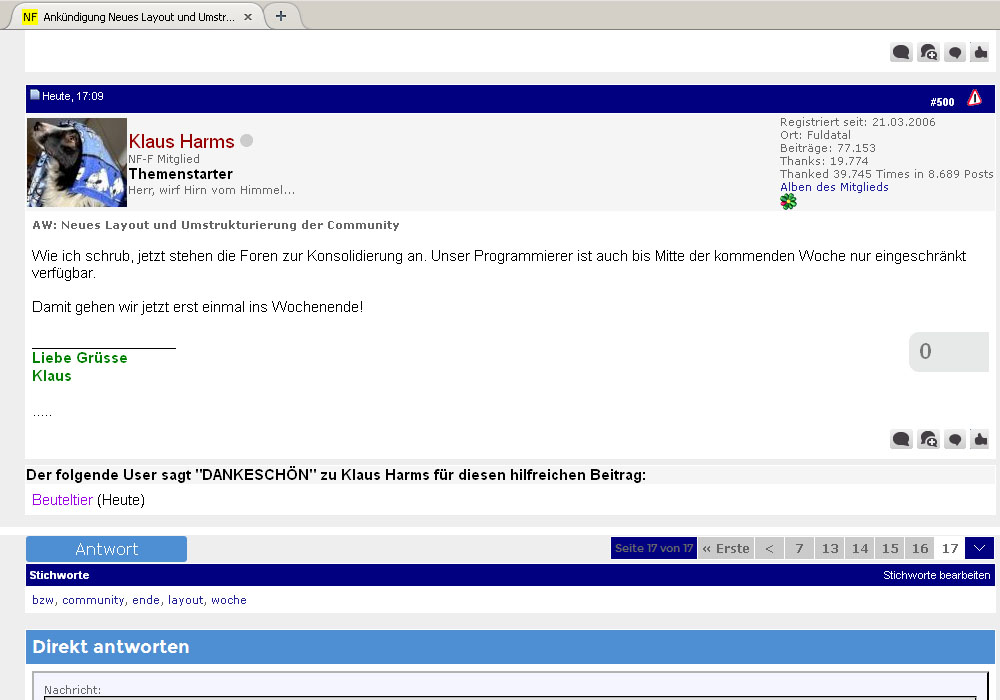This screenshot has width=1000, height=700.
Task: Click the Stichworte section header
Action: click(510, 575)
